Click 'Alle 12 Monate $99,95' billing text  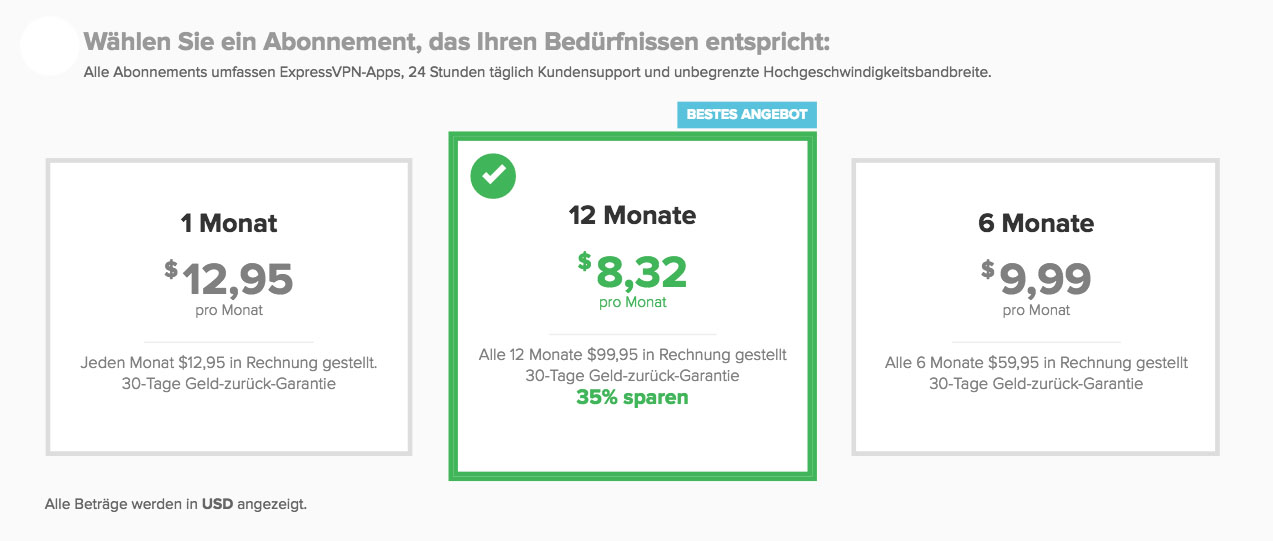[x=632, y=354]
